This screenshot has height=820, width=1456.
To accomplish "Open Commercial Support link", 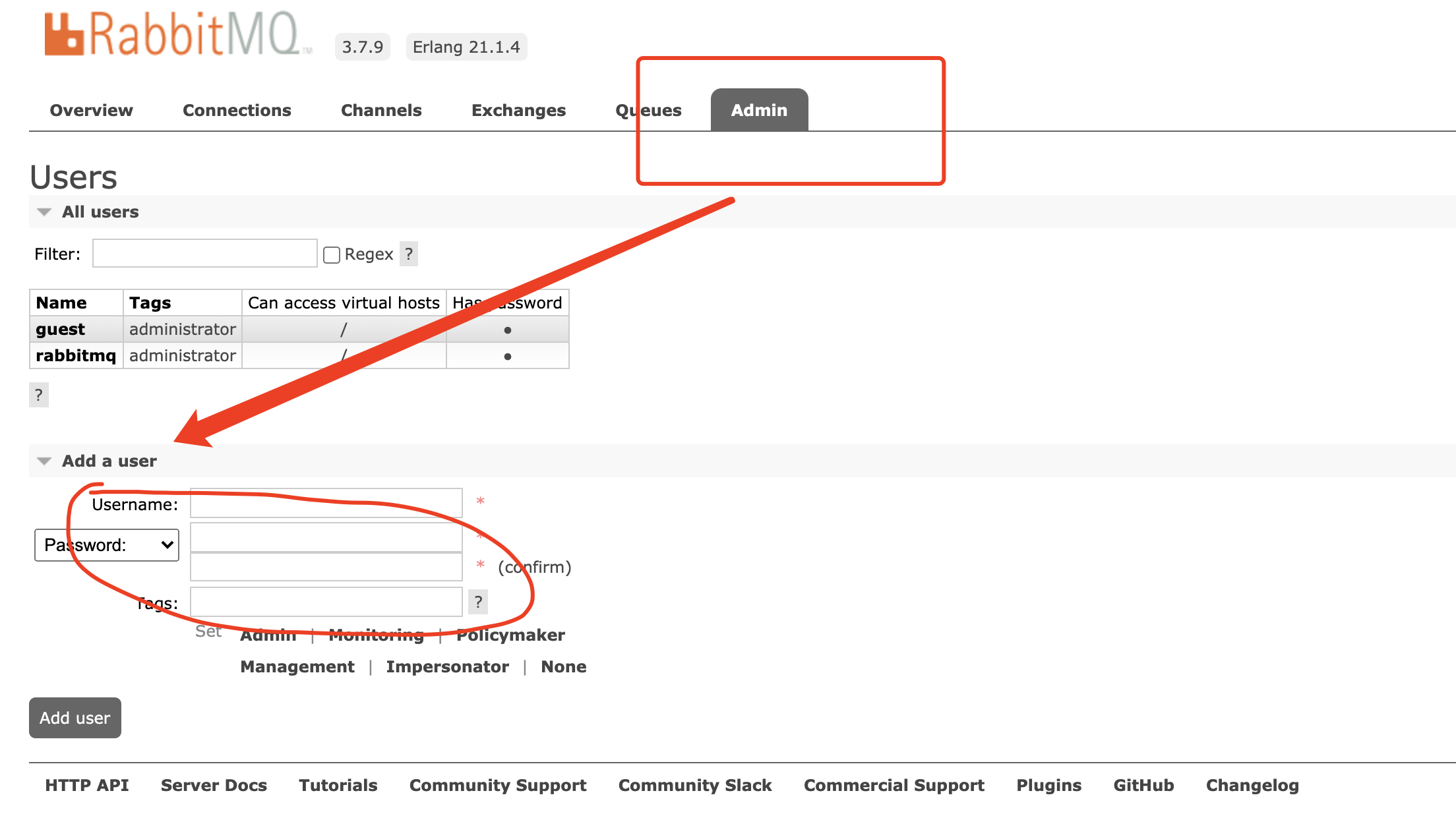I will (x=894, y=785).
